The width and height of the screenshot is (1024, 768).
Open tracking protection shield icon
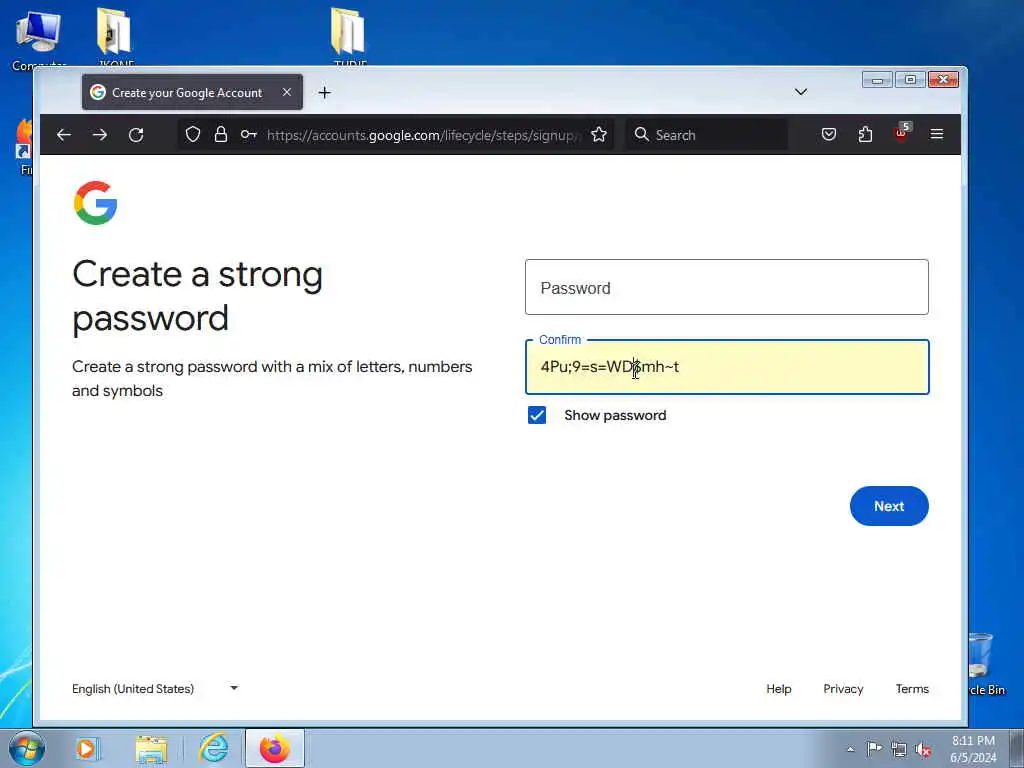(x=193, y=135)
